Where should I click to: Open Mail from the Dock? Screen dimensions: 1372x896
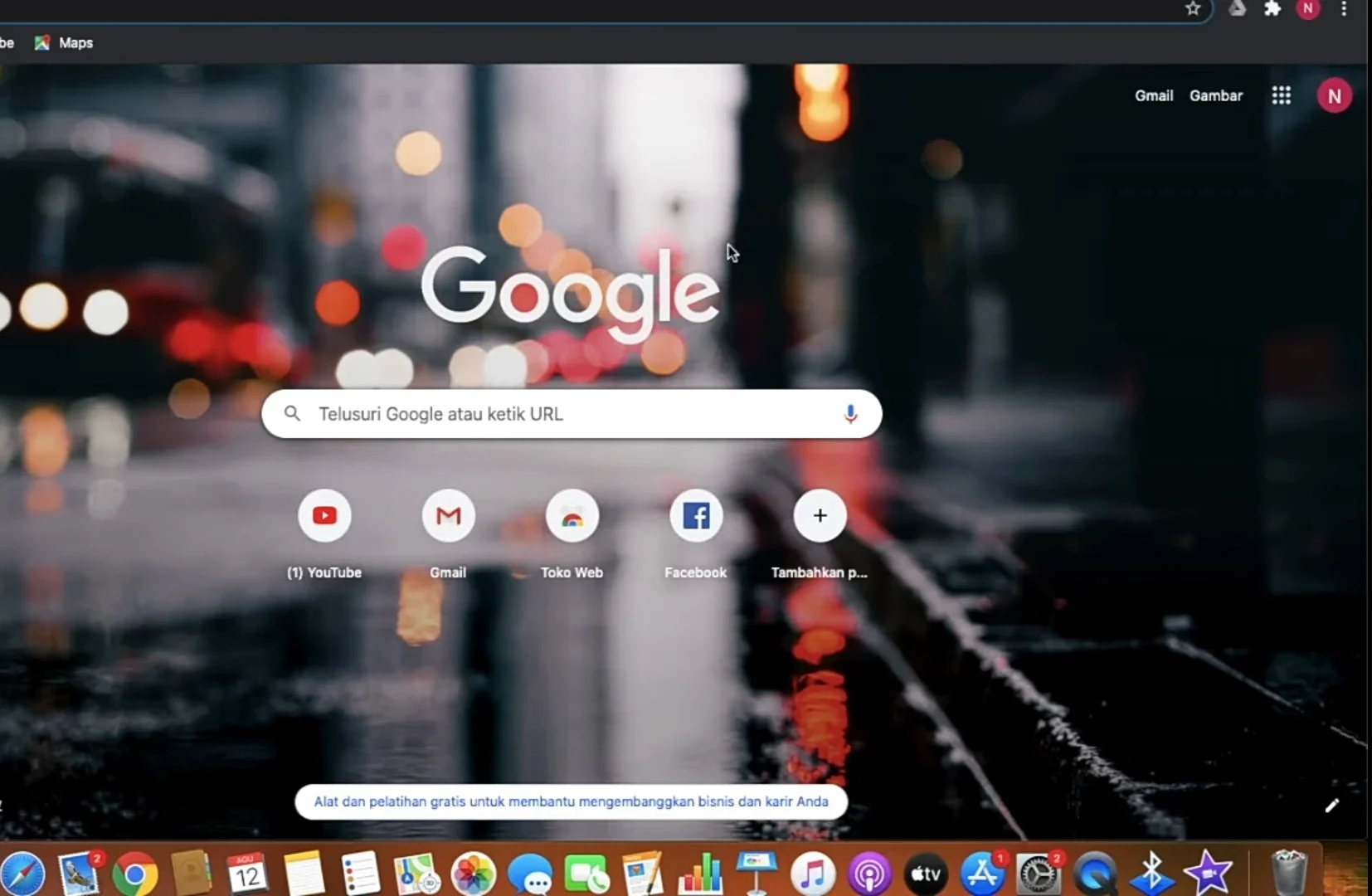point(80,874)
